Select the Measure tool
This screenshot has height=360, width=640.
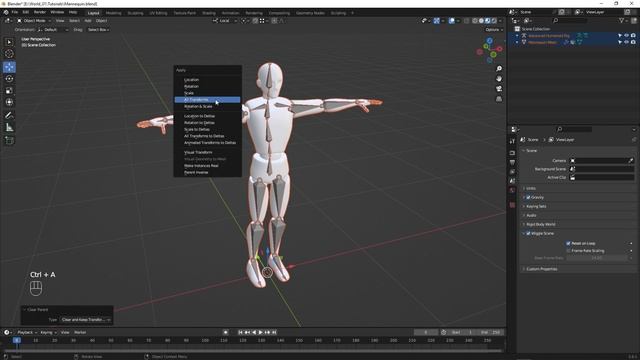pyautogui.click(x=9, y=128)
